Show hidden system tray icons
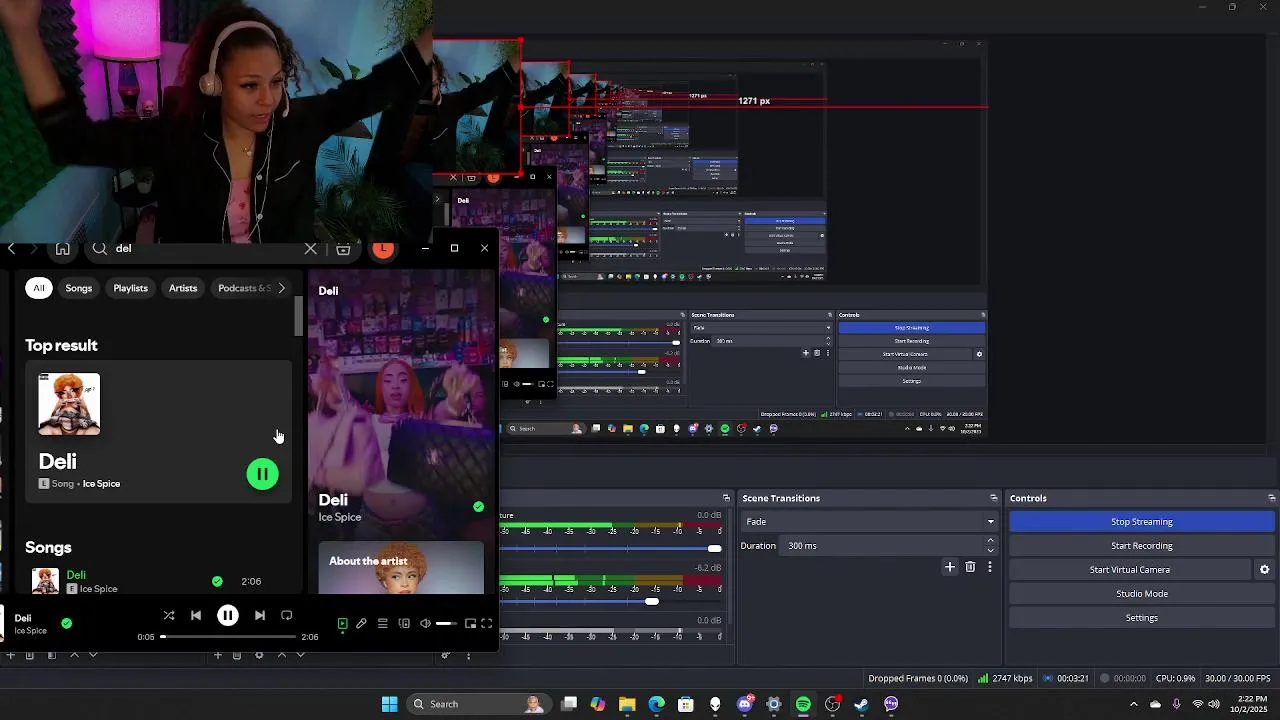 point(1133,704)
